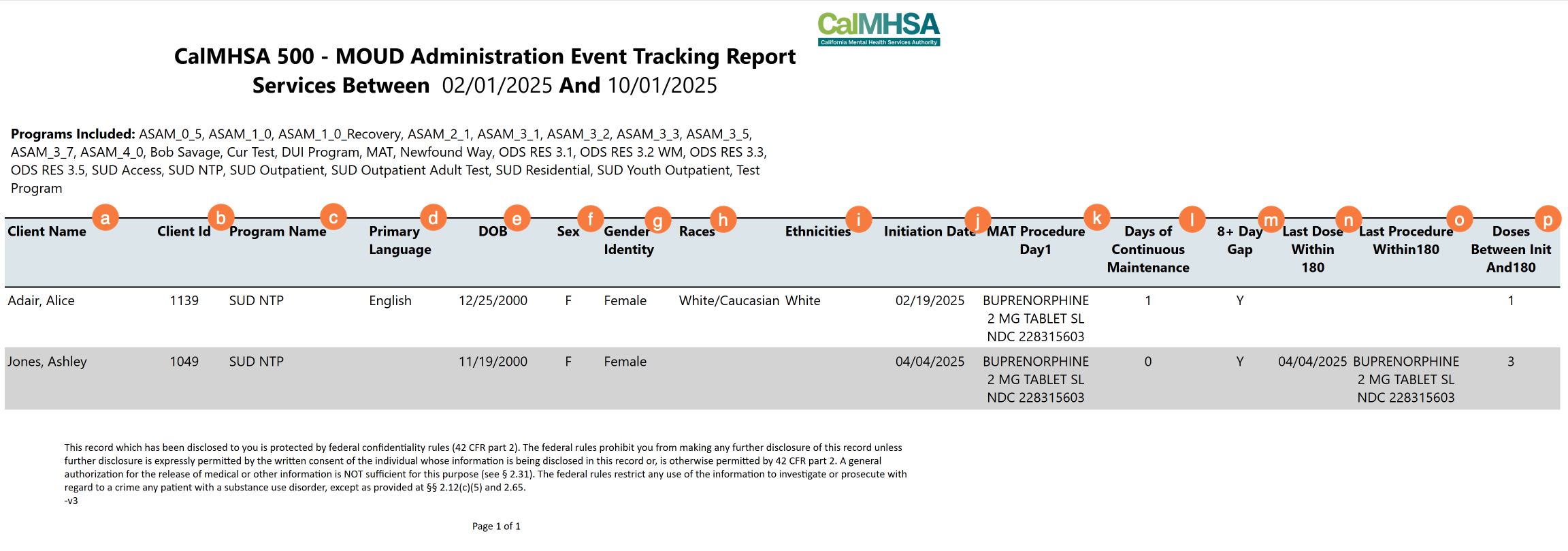The height and width of the screenshot is (551, 1568).
Task: Click the 'Page 1 of 1' footer
Action: pos(496,526)
